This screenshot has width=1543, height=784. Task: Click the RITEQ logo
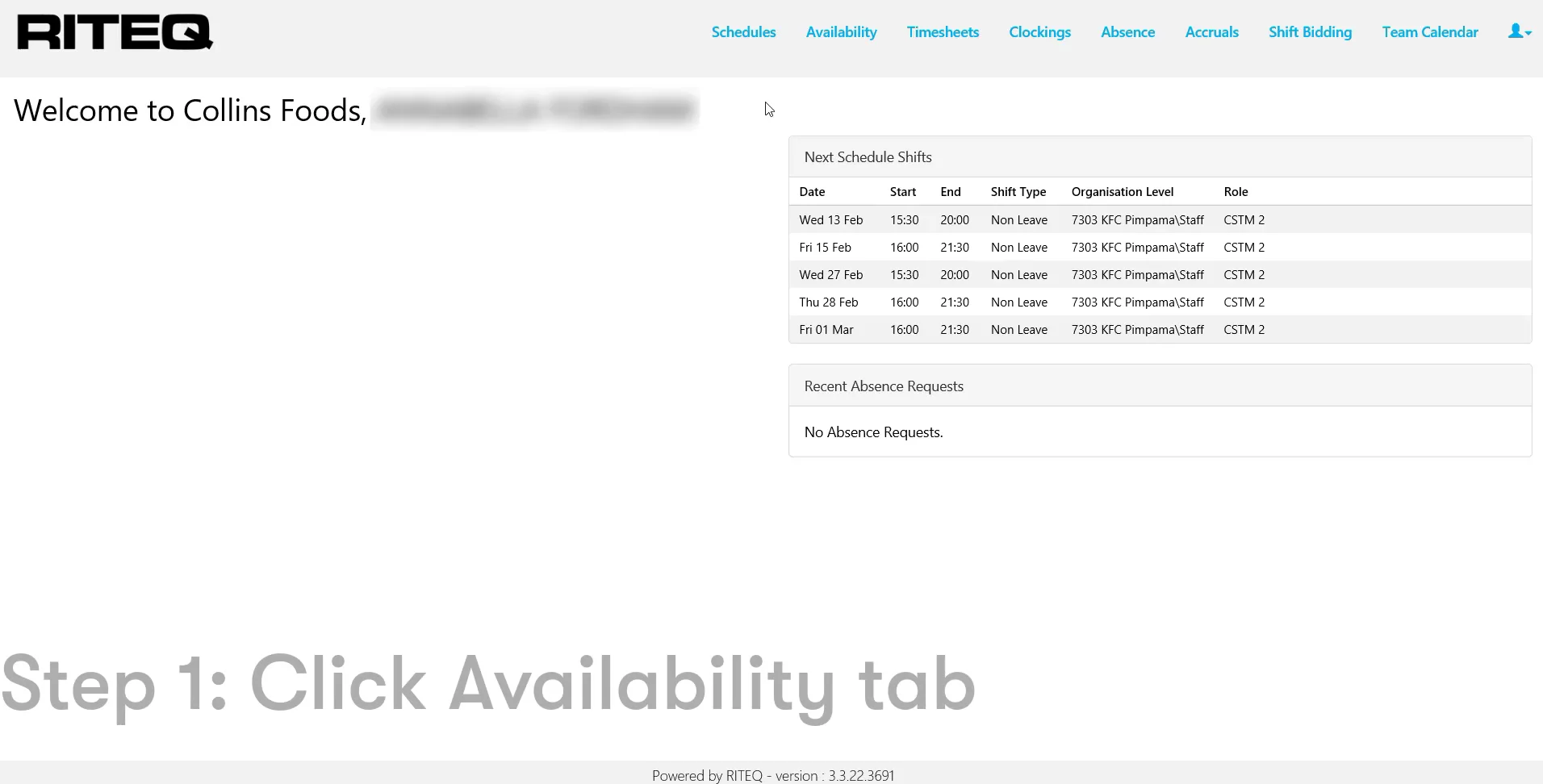115,32
